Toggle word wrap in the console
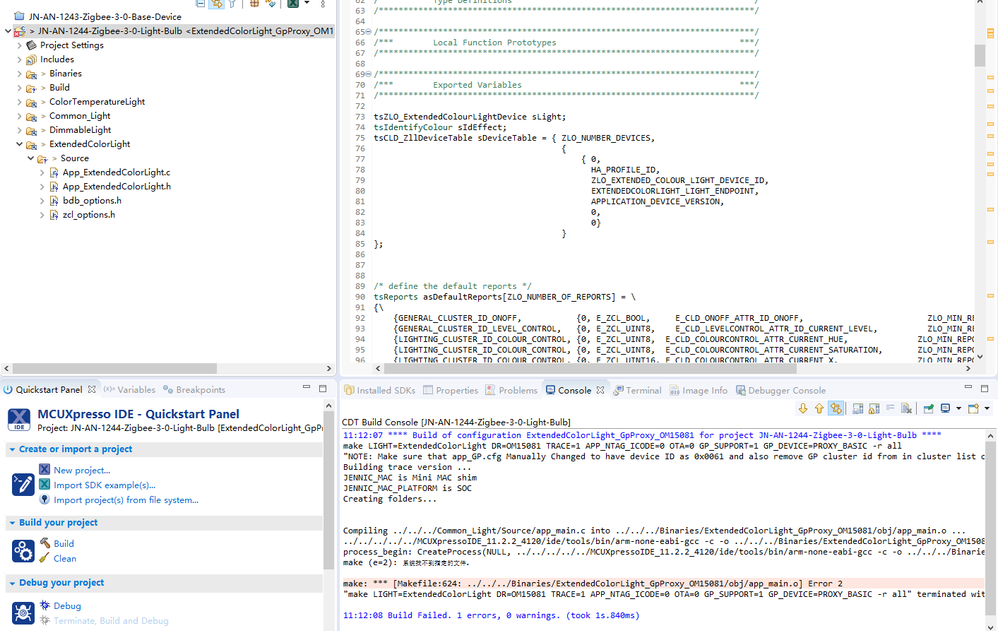The image size is (998, 631). tap(891, 406)
